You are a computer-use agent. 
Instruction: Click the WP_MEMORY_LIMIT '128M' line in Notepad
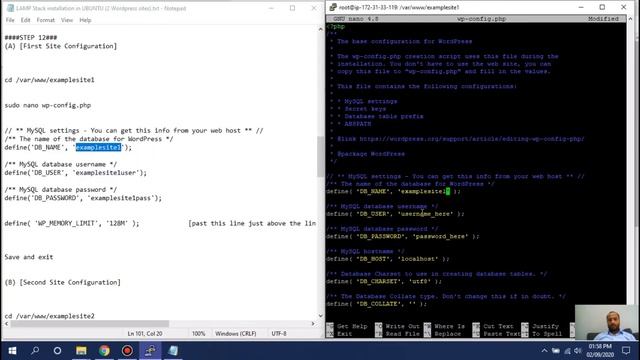[72, 223]
